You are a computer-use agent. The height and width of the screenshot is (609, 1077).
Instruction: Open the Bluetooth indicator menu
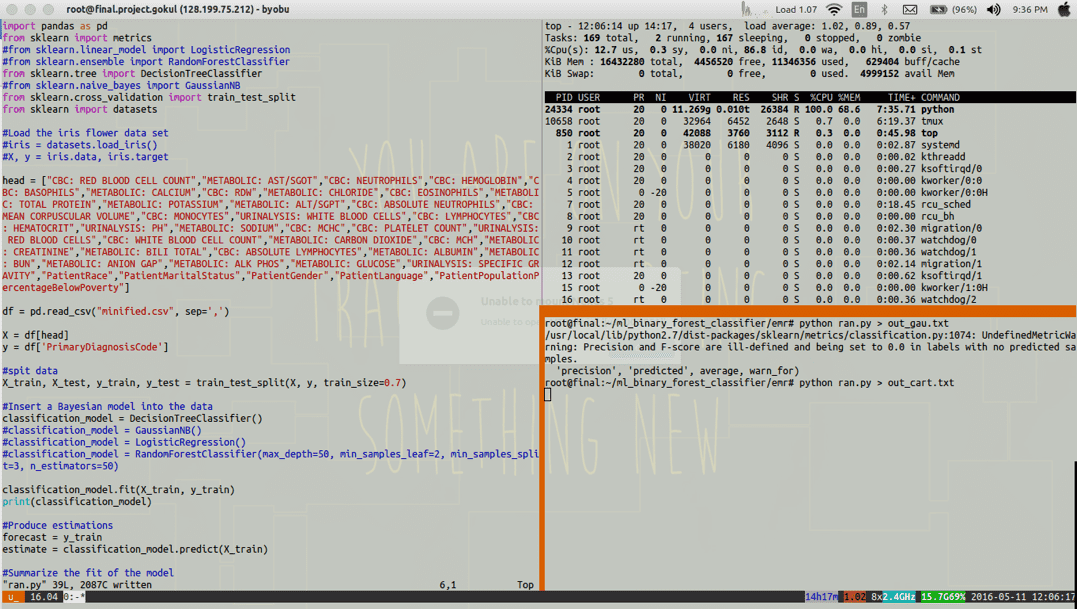pos(885,10)
